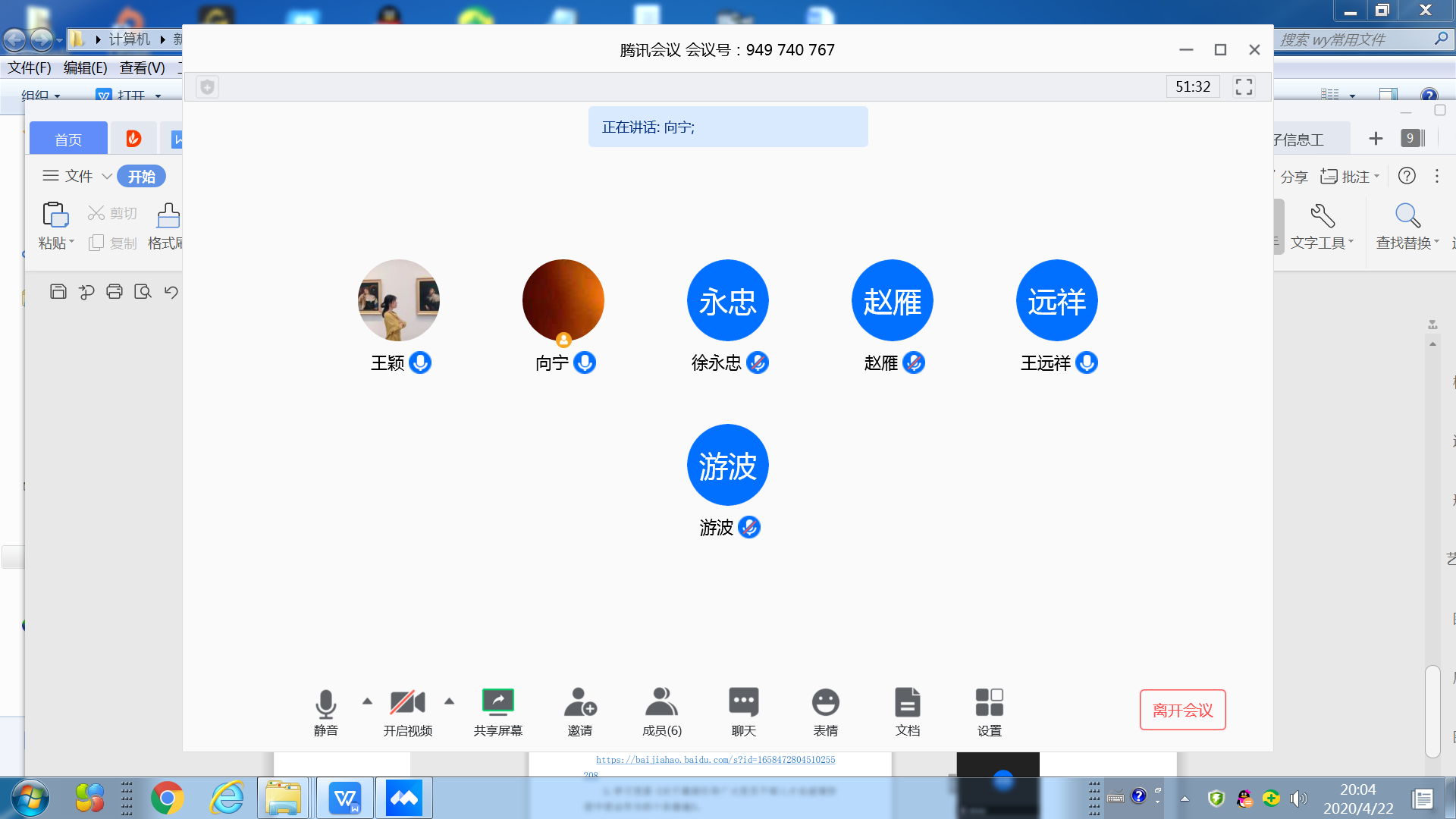Click WPS print preview icon

coord(143,292)
